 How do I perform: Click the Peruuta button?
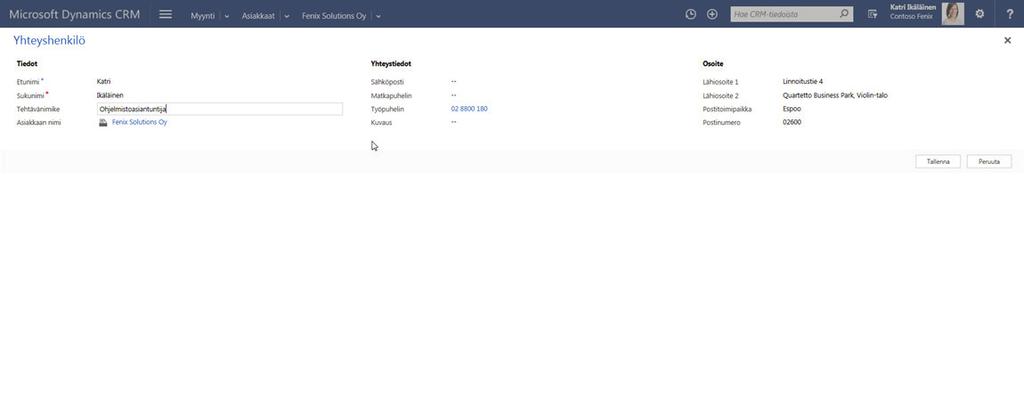click(x=989, y=161)
